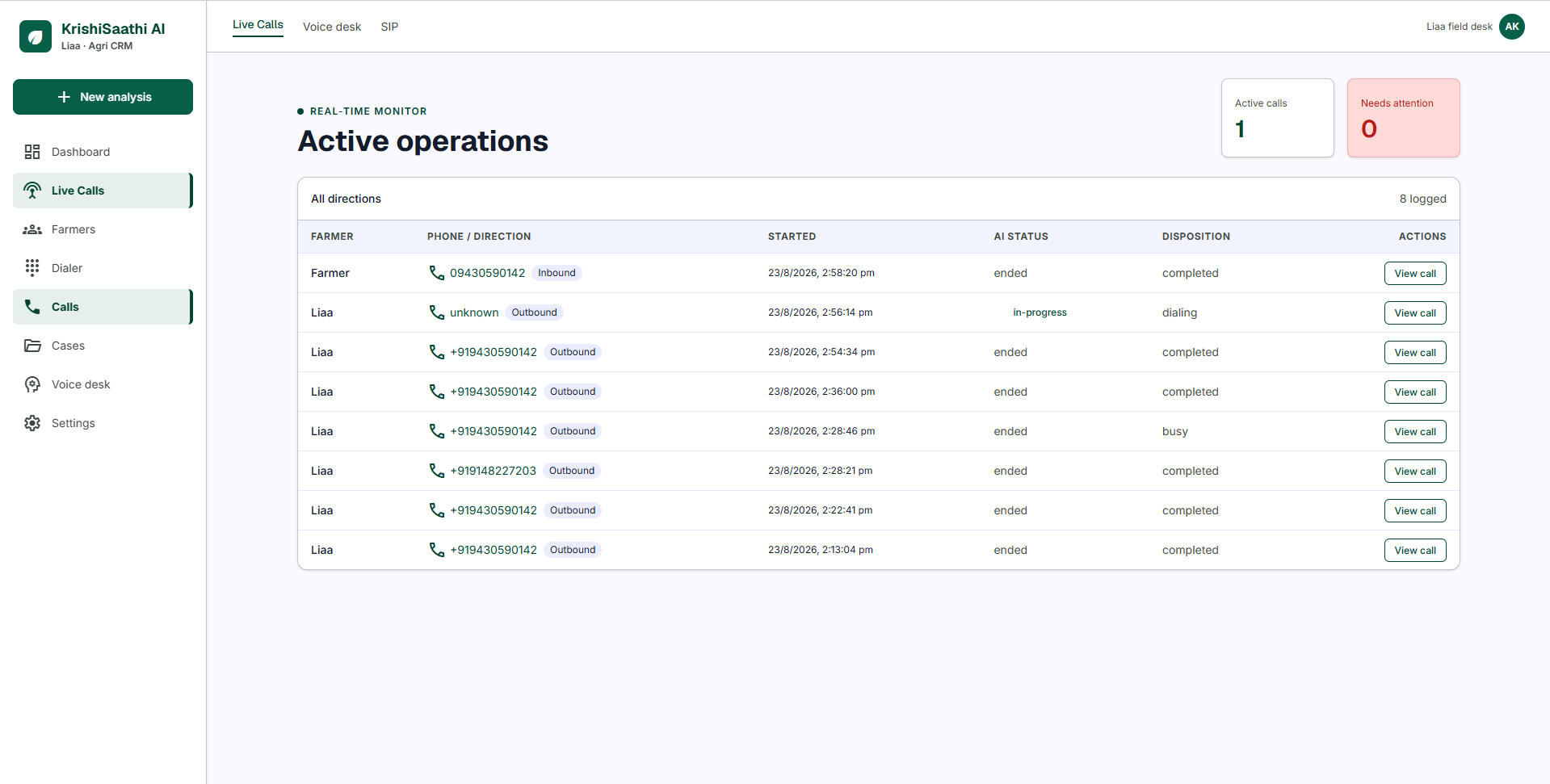Click the Needs attention card

tap(1404, 118)
